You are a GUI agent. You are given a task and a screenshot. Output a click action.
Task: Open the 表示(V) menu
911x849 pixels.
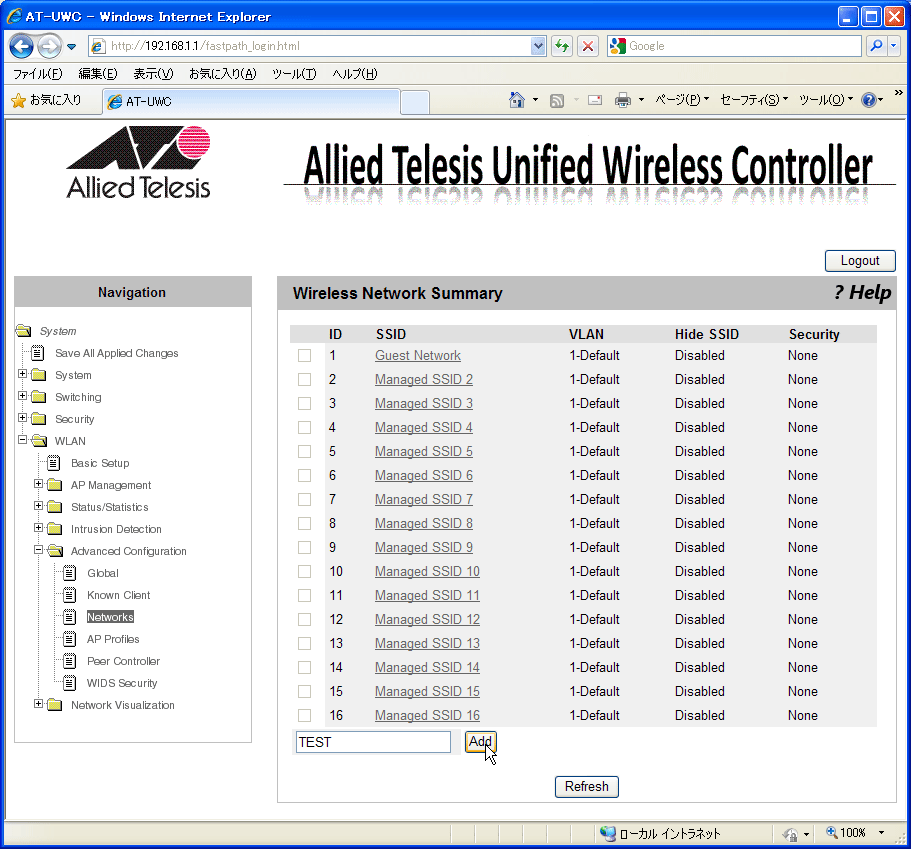click(153, 74)
